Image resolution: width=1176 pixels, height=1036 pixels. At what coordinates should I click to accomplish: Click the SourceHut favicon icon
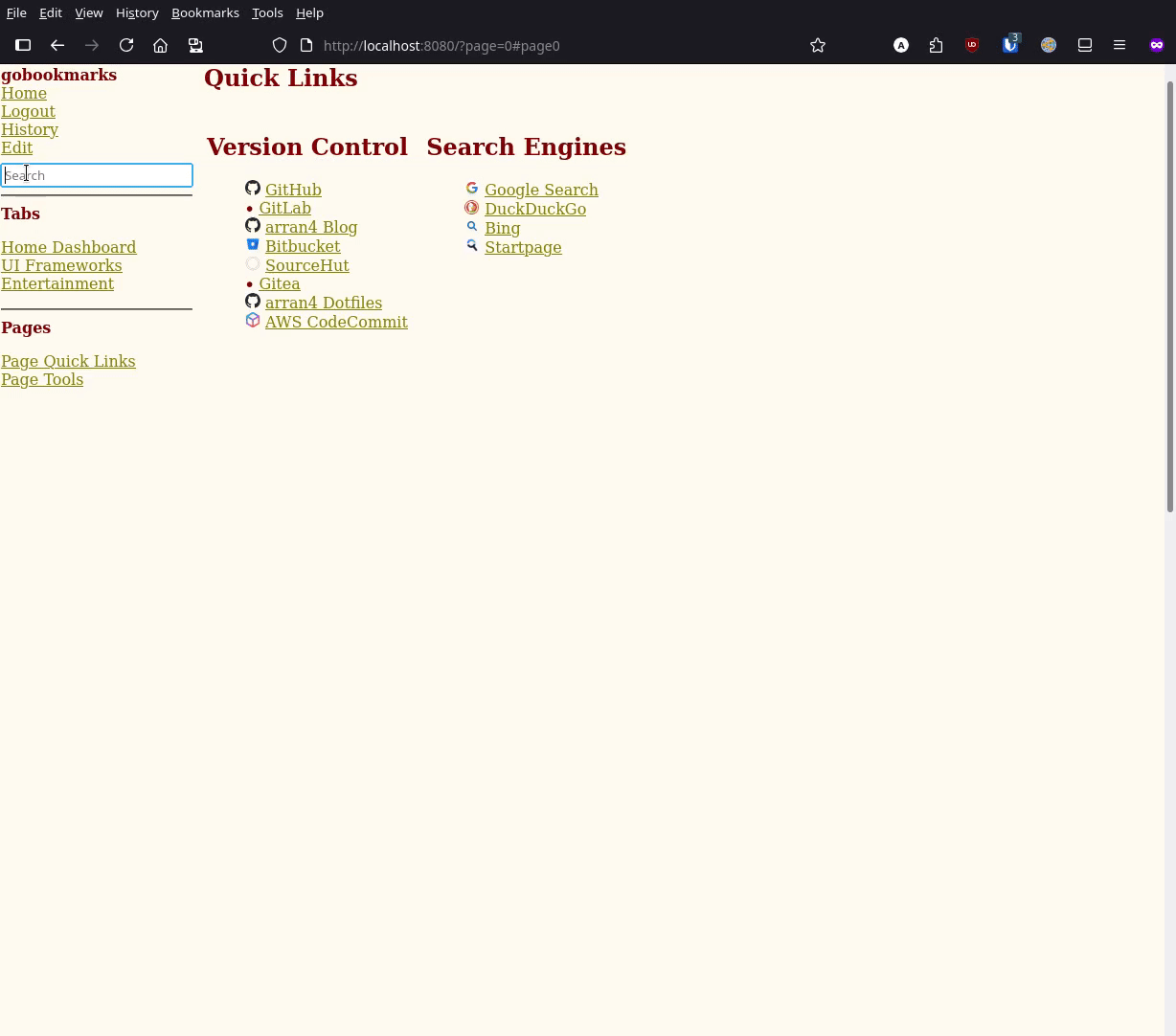[x=253, y=264]
